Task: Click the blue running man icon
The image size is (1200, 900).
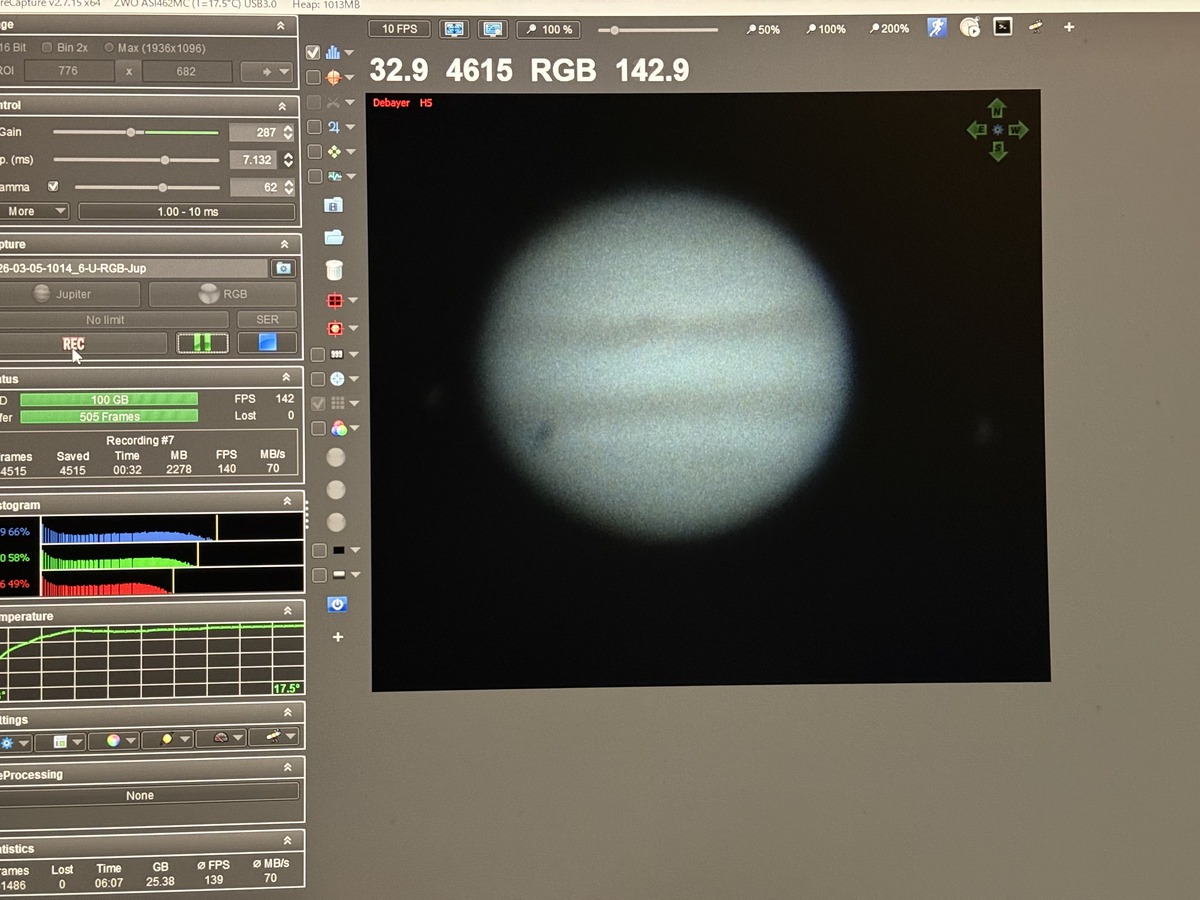Action: tap(936, 27)
